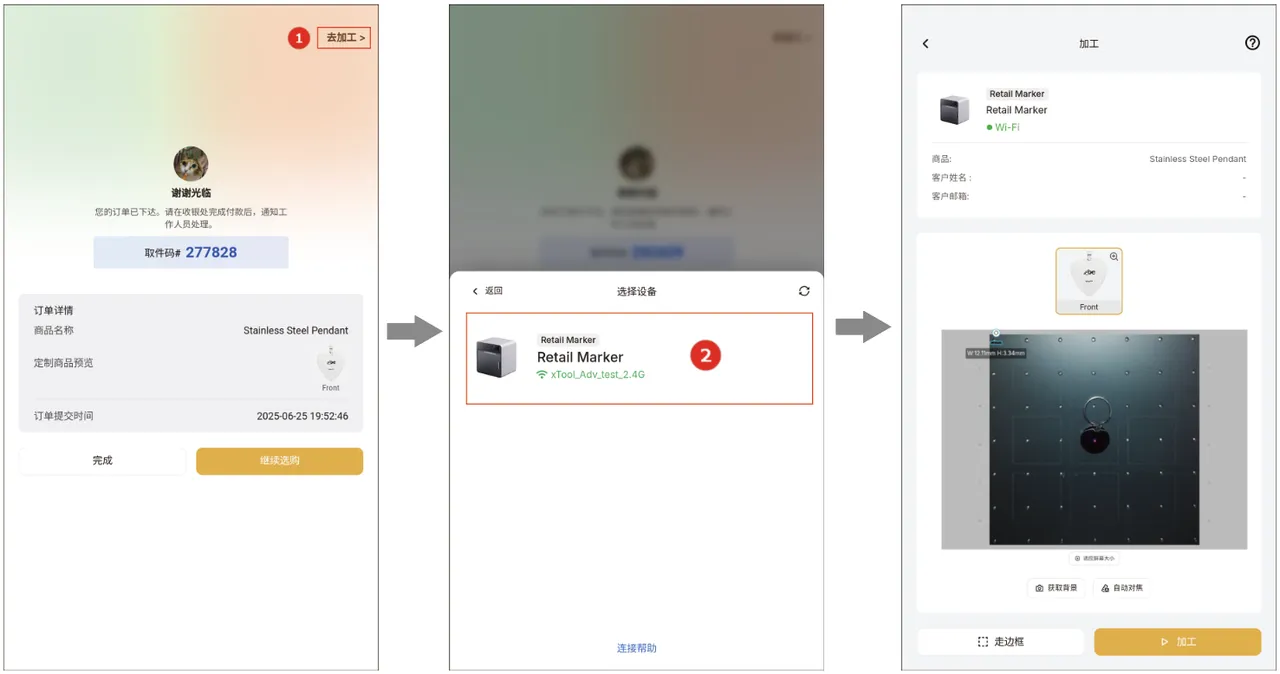This screenshot has width=1280, height=674.
Task: Click the 适应屏幕大小 fit-to-screen control
Action: click(x=1094, y=558)
